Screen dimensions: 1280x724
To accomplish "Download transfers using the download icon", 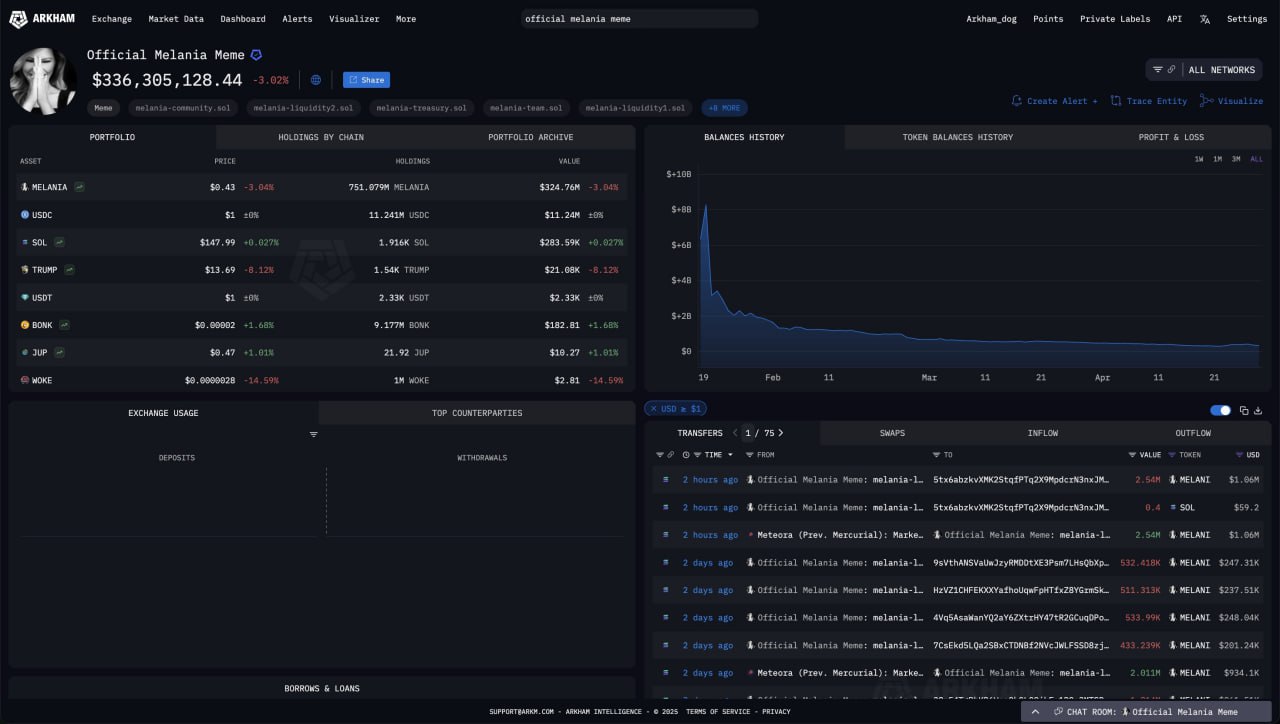I will pyautogui.click(x=1258, y=410).
